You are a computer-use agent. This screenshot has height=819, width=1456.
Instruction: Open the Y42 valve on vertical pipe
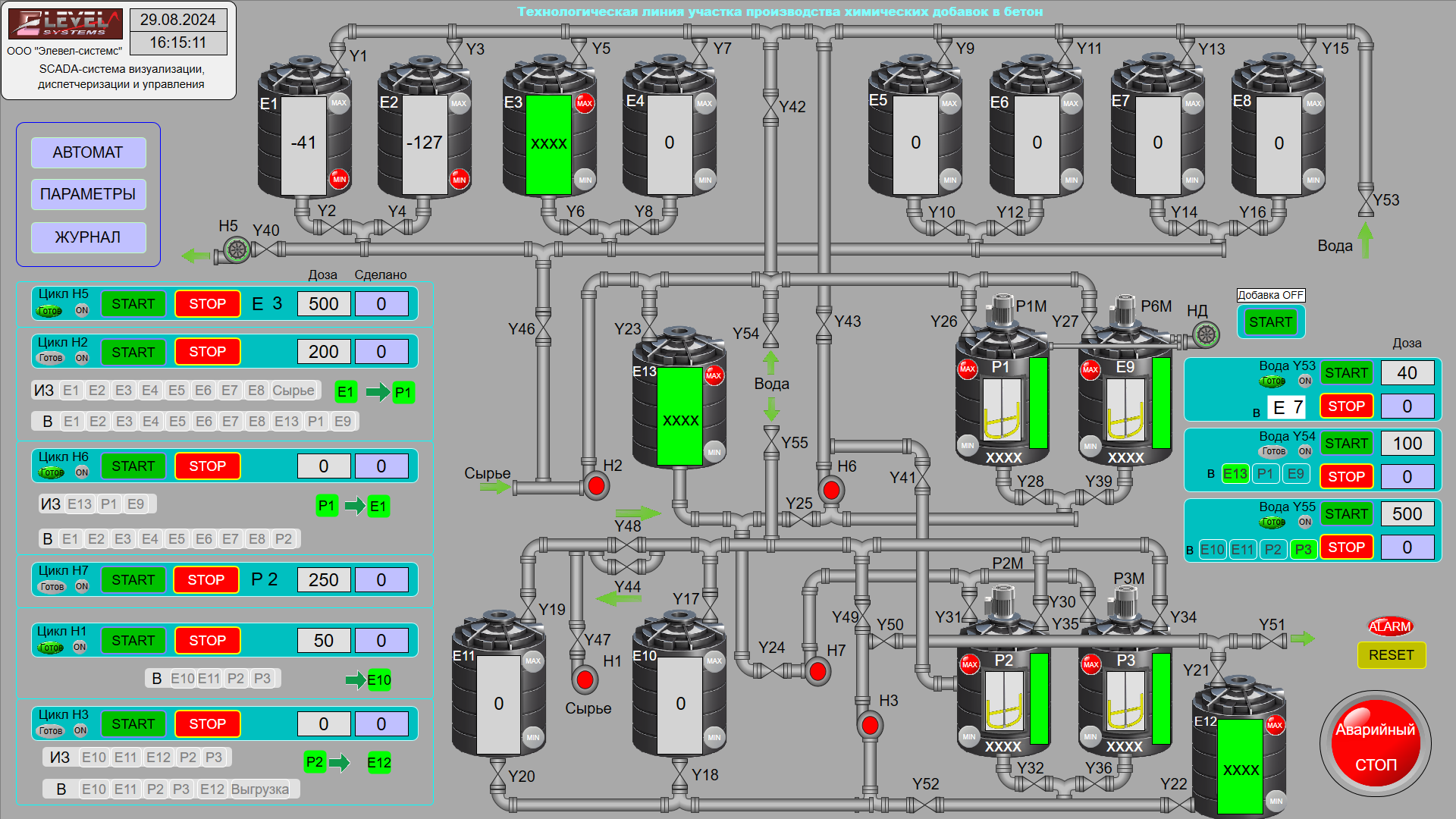pyautogui.click(x=770, y=107)
